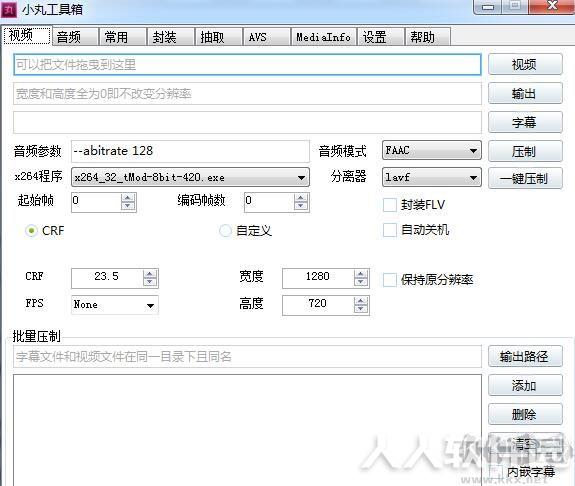Open the 常用 tab
The height and width of the screenshot is (486, 575).
123,37
